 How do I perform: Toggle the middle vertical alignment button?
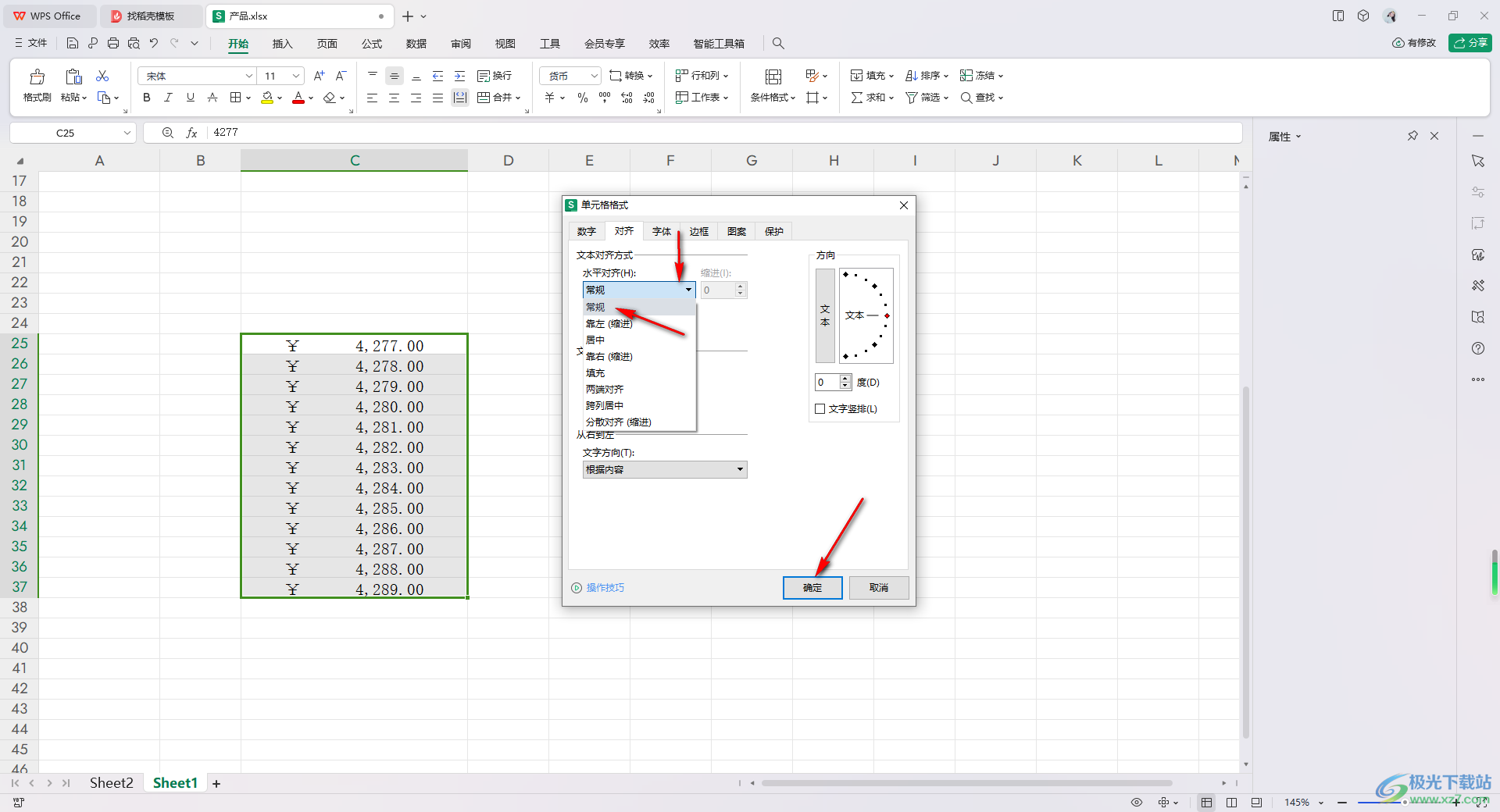[394, 76]
